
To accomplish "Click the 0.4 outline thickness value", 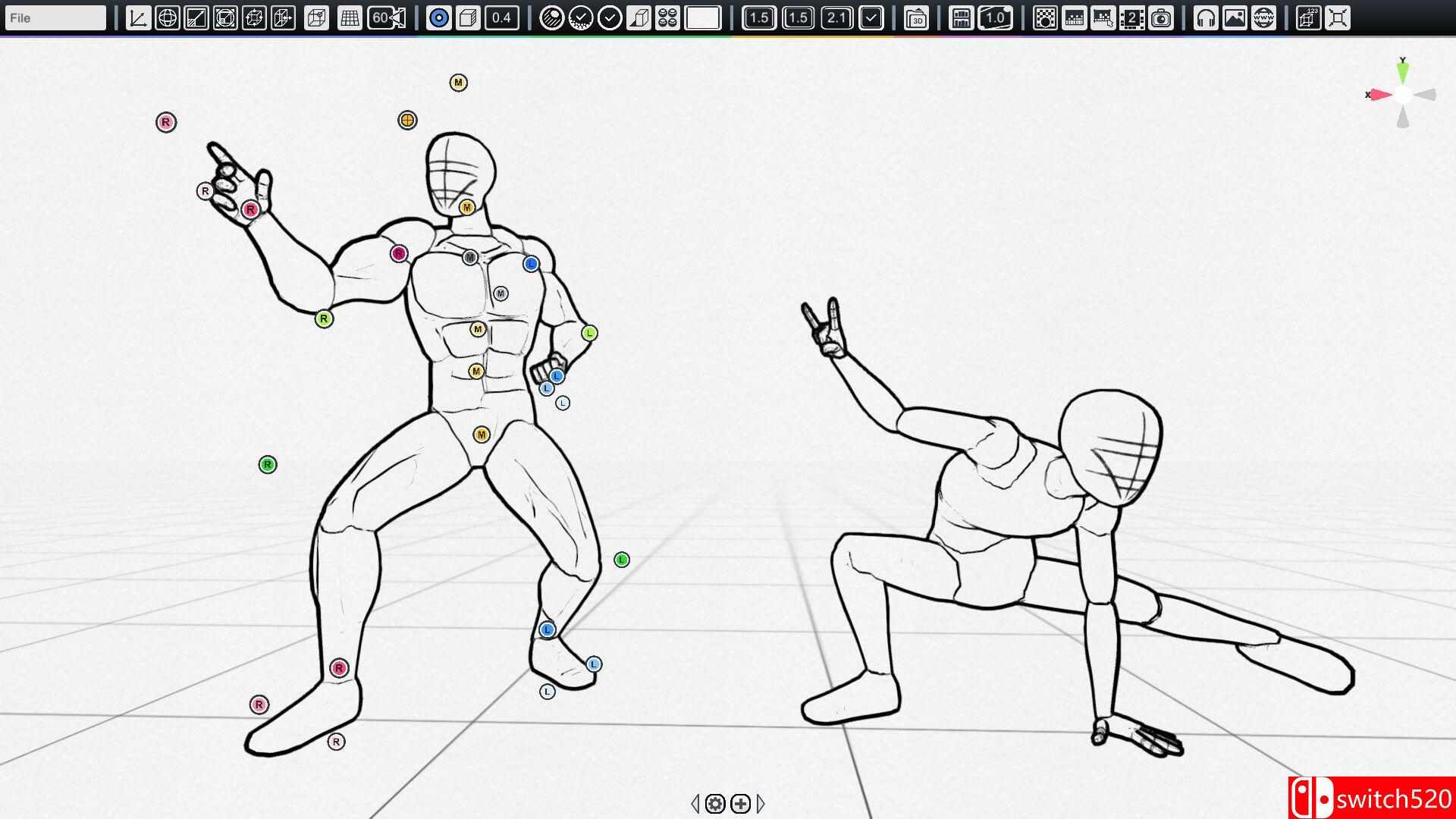I will (501, 17).
